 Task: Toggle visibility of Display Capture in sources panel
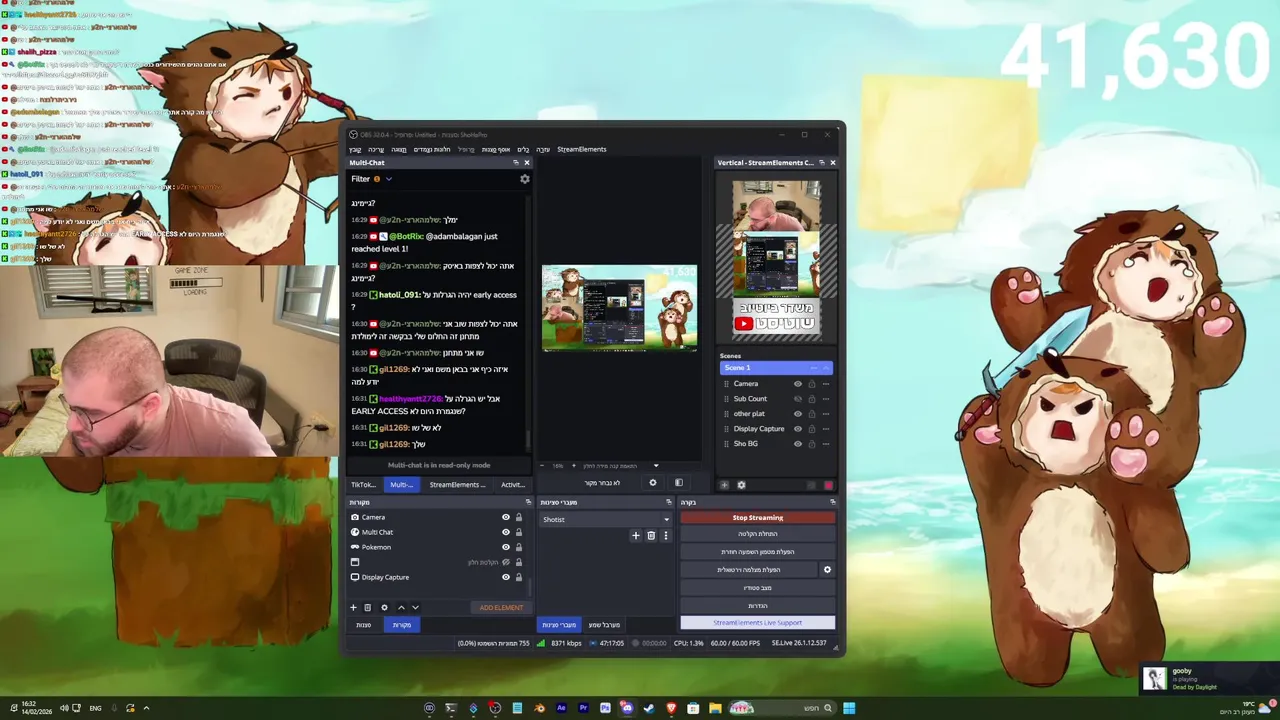(505, 577)
